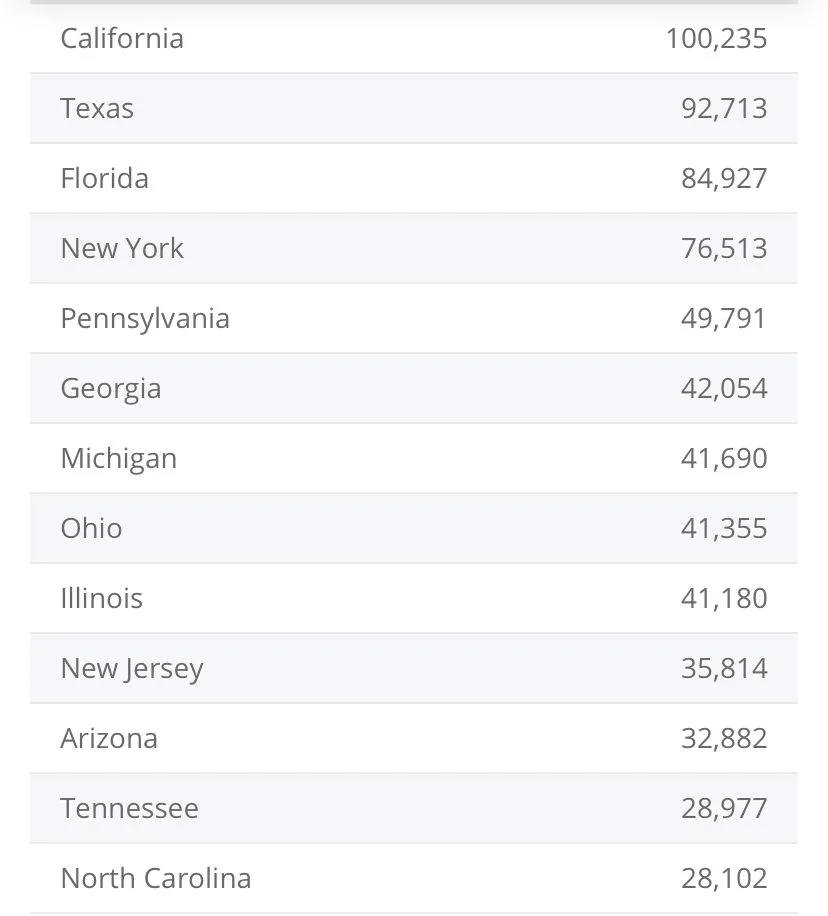
Task: Select the Ohio row label
Action: 92,529
